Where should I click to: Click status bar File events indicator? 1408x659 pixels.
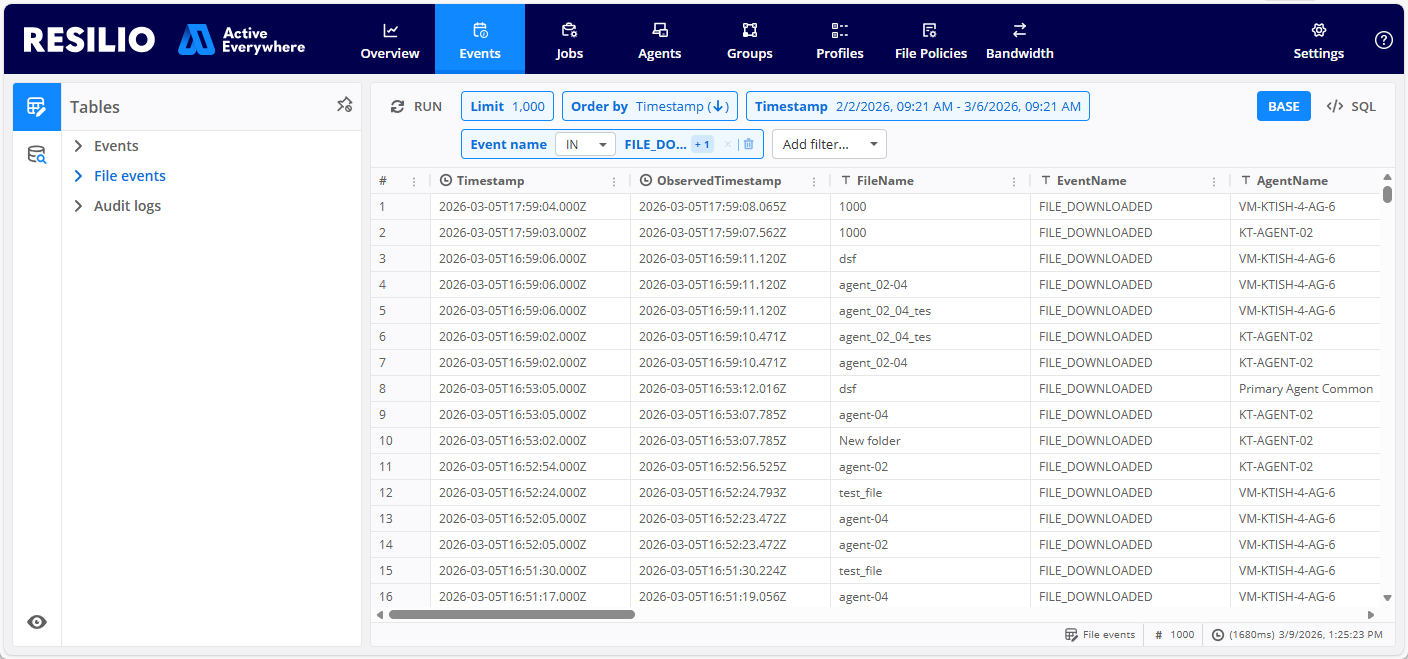tap(1100, 634)
